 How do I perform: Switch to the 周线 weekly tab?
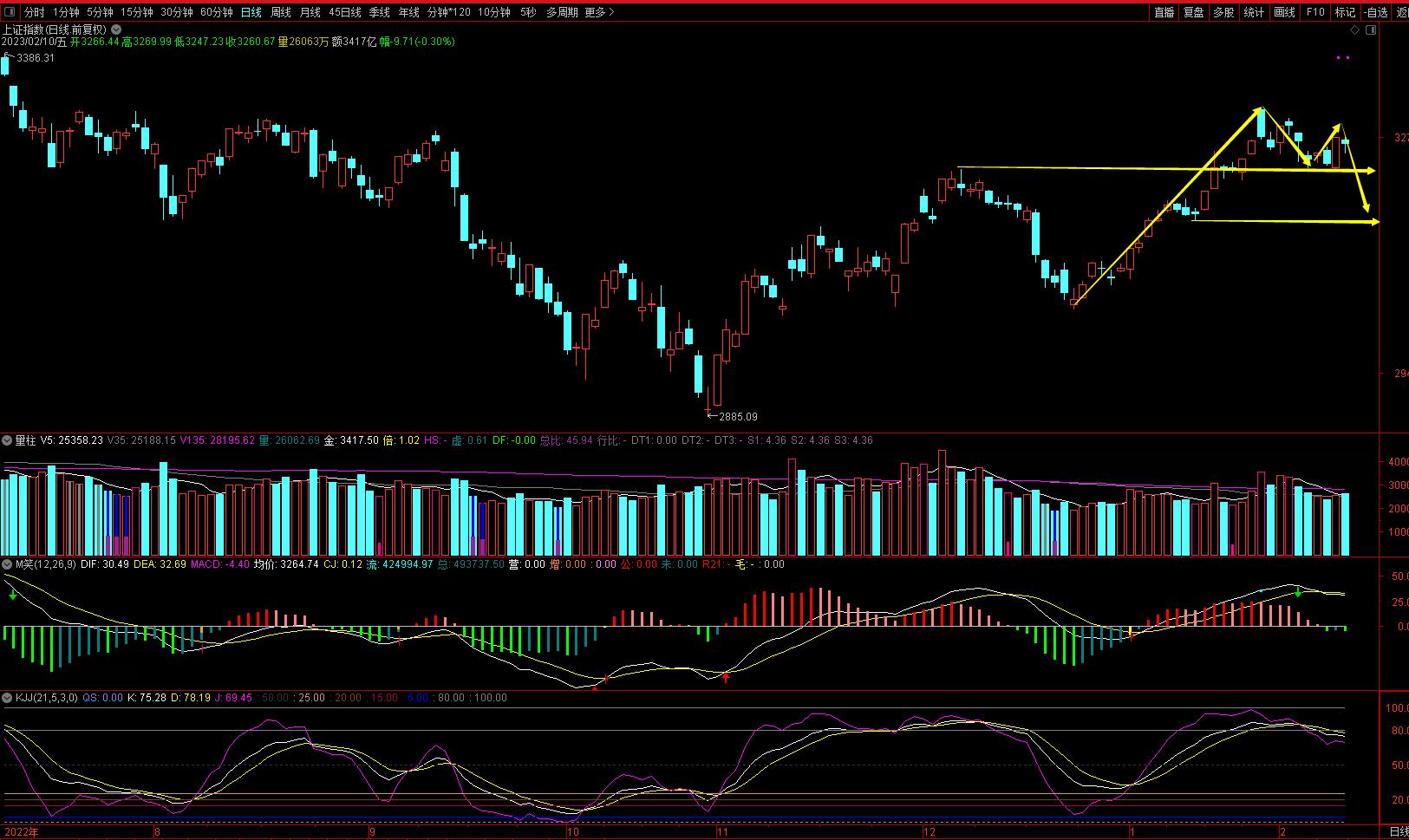pyautogui.click(x=280, y=12)
